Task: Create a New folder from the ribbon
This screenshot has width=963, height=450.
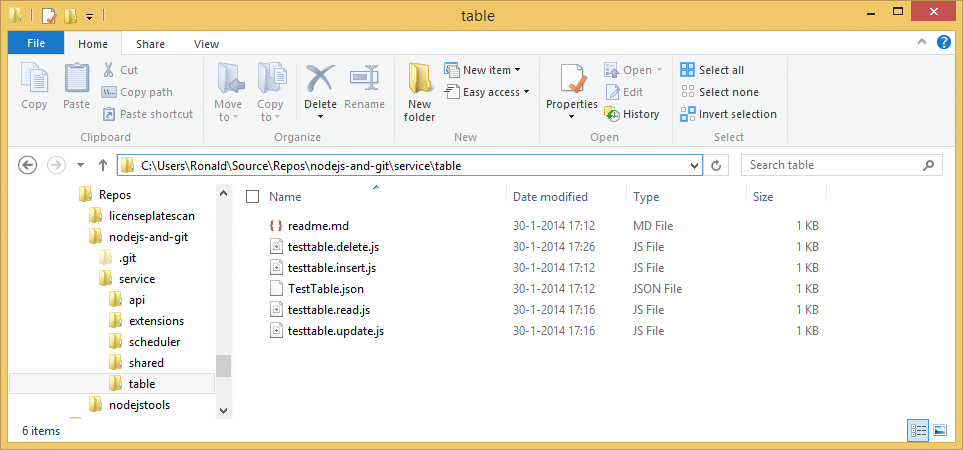Action: (419, 91)
